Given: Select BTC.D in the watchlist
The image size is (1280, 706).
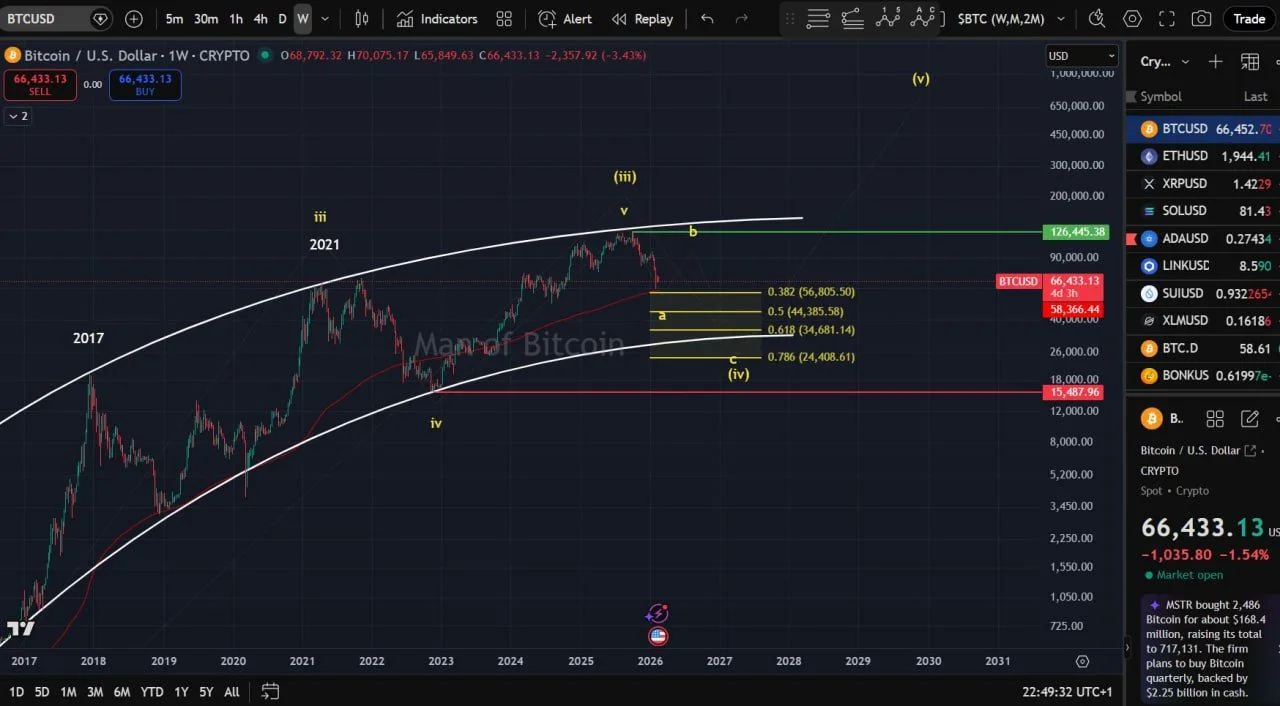Looking at the screenshot, I should point(1203,348).
